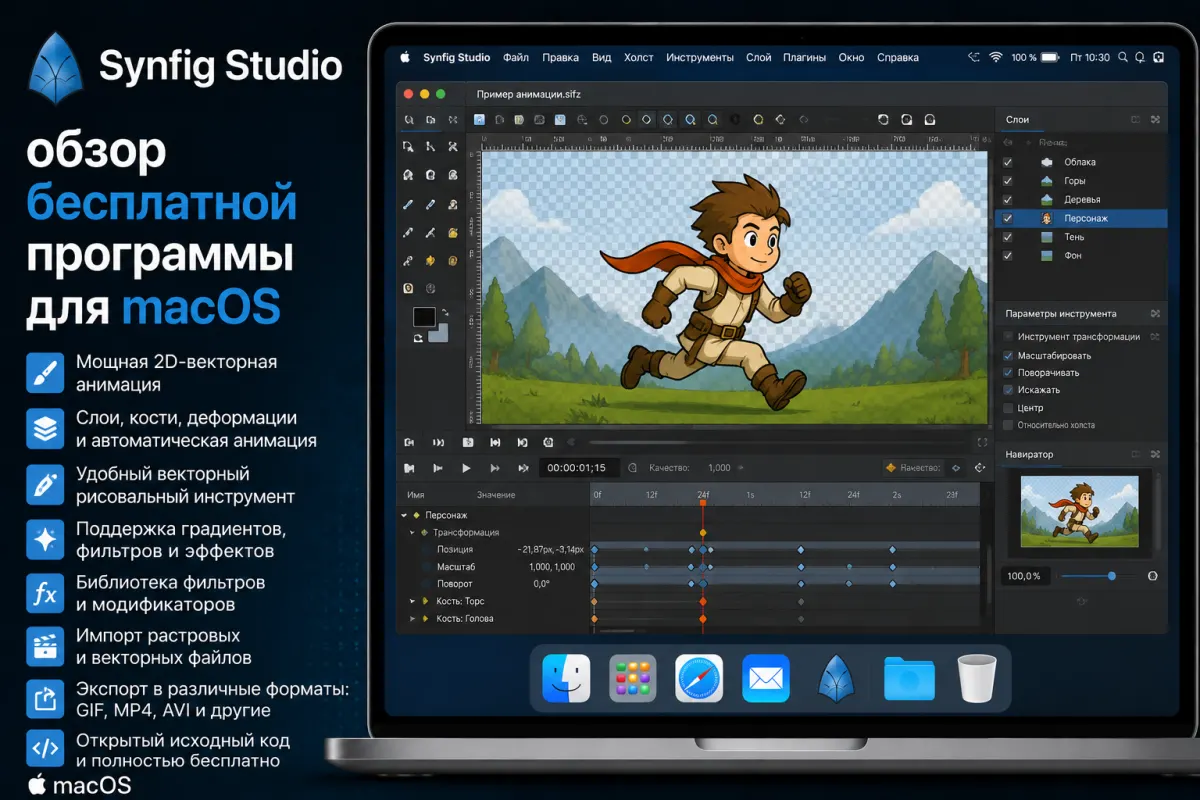Open Safari from the Dock
Screen dimensions: 1200x800
coord(699,679)
